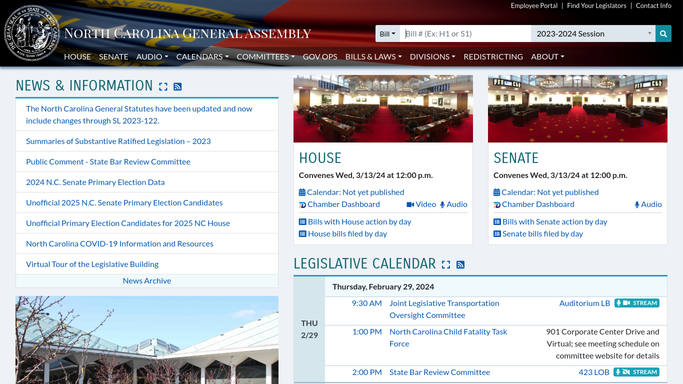683x384 pixels.
Task: Click the North Carolina state seal logo
Action: click(31, 33)
